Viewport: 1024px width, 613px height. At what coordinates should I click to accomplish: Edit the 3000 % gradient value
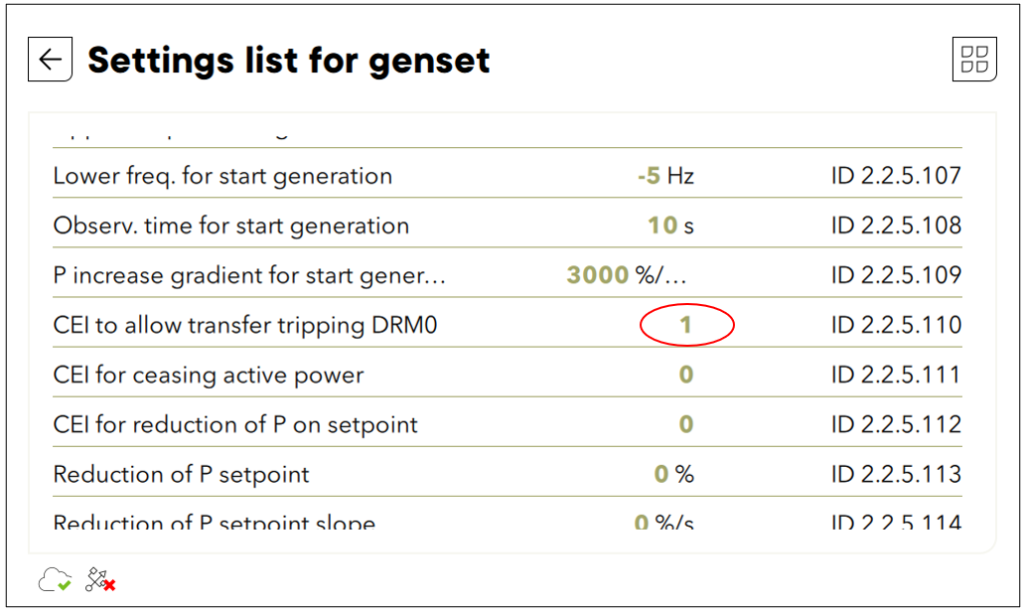click(627, 275)
